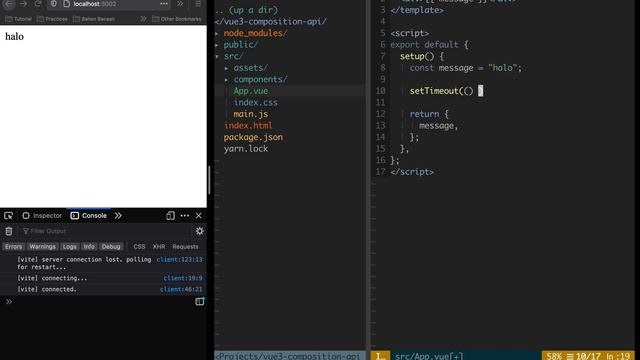This screenshot has width=640, height=360.
Task: Open index.html in the file tree
Action: click(248, 125)
